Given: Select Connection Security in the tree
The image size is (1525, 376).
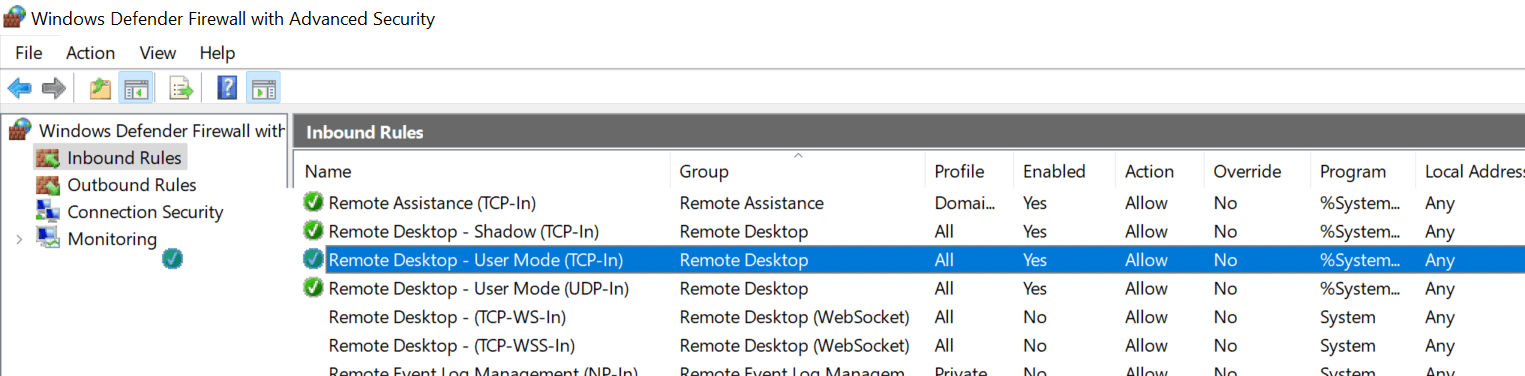Looking at the screenshot, I should (x=145, y=212).
